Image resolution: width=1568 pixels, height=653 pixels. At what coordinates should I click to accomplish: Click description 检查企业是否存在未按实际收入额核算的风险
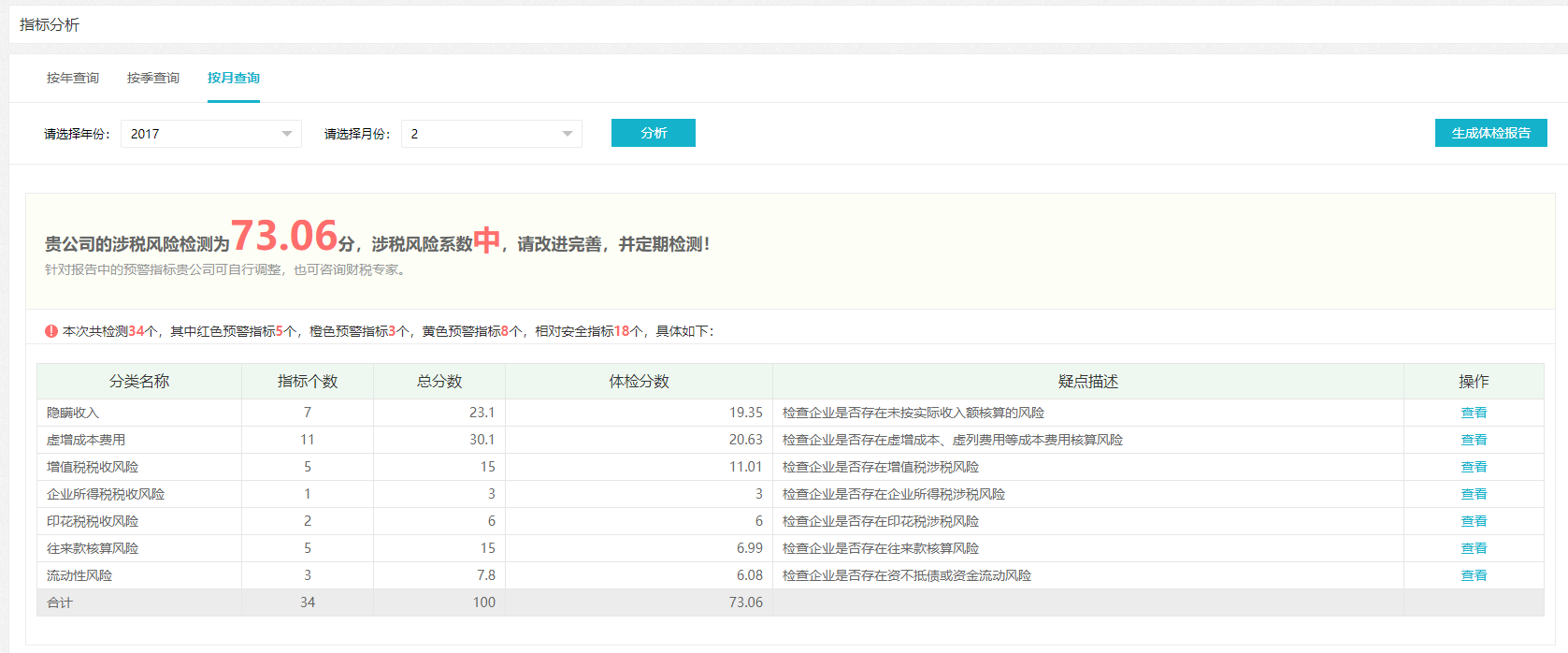click(913, 413)
